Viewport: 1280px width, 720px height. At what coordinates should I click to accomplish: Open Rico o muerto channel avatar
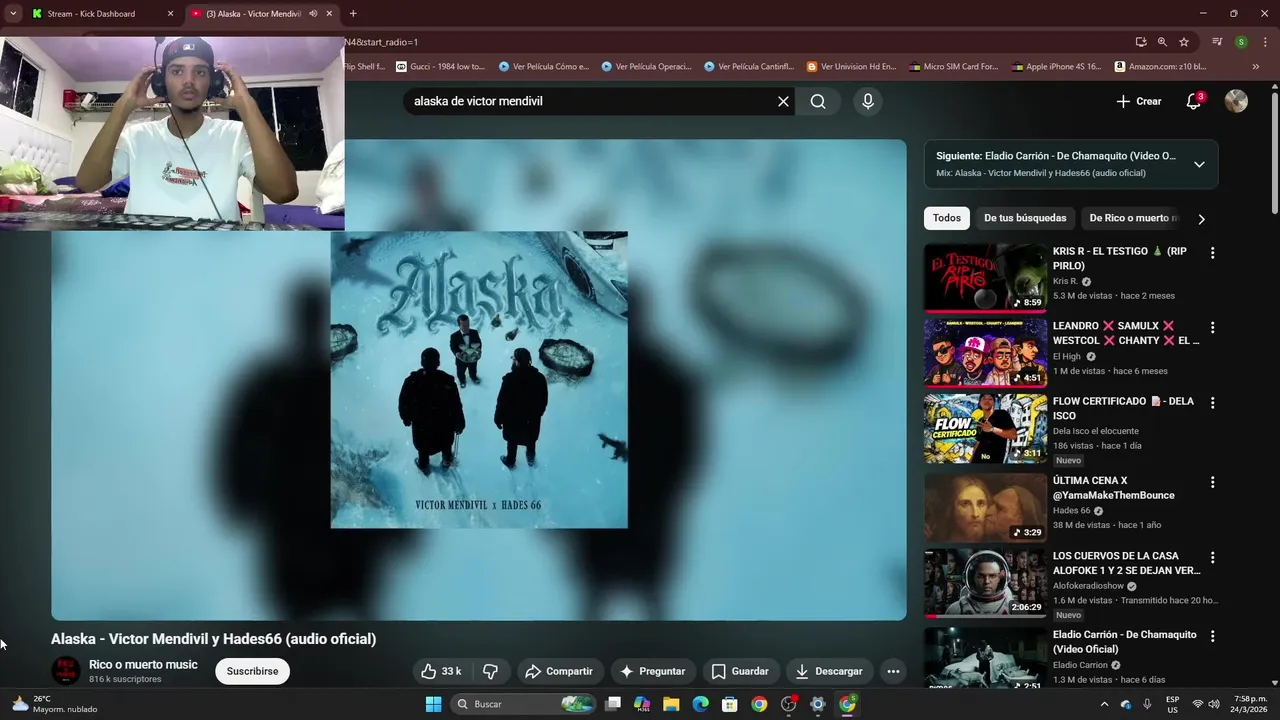[66, 671]
